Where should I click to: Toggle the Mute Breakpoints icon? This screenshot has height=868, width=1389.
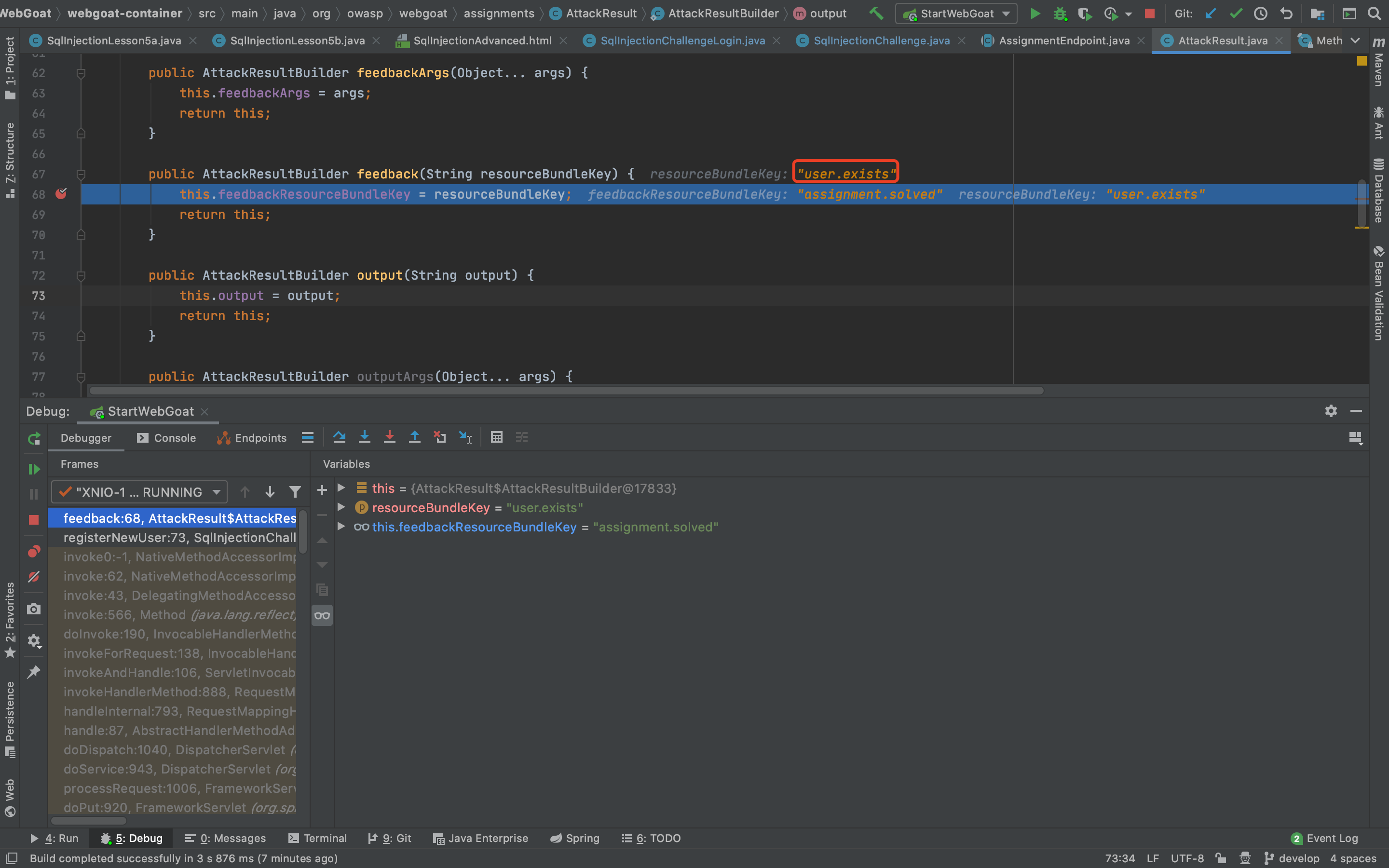(x=34, y=576)
